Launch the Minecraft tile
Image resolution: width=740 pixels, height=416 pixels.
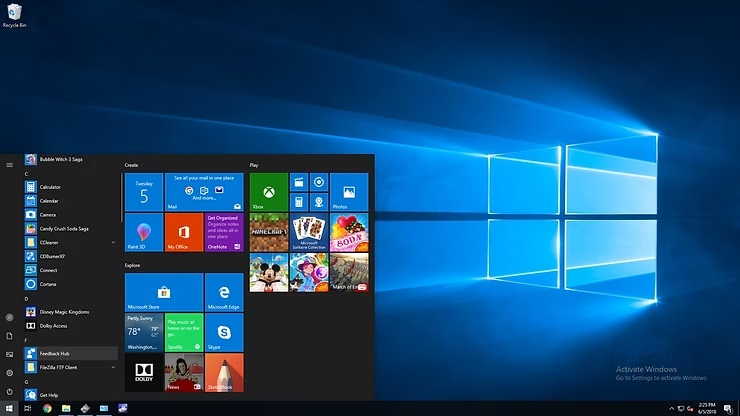269,232
